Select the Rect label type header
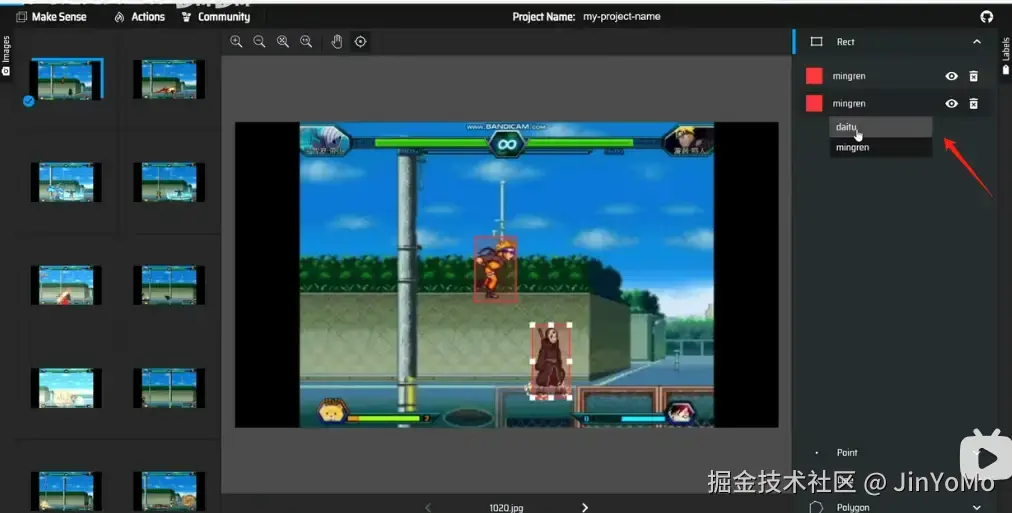1012x513 pixels. coord(896,41)
